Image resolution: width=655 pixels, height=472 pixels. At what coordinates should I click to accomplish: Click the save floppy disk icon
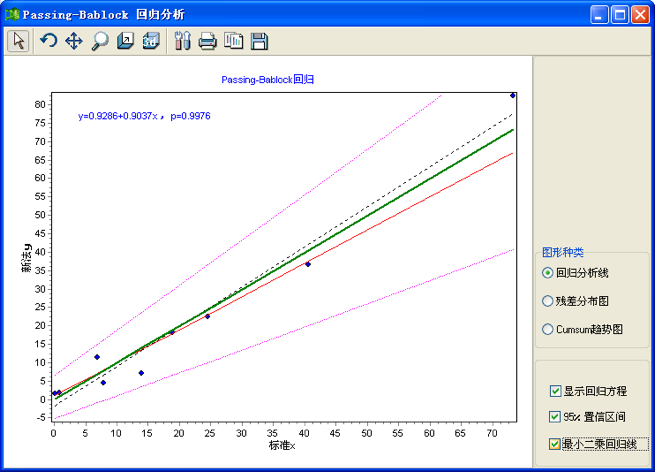pyautogui.click(x=259, y=41)
